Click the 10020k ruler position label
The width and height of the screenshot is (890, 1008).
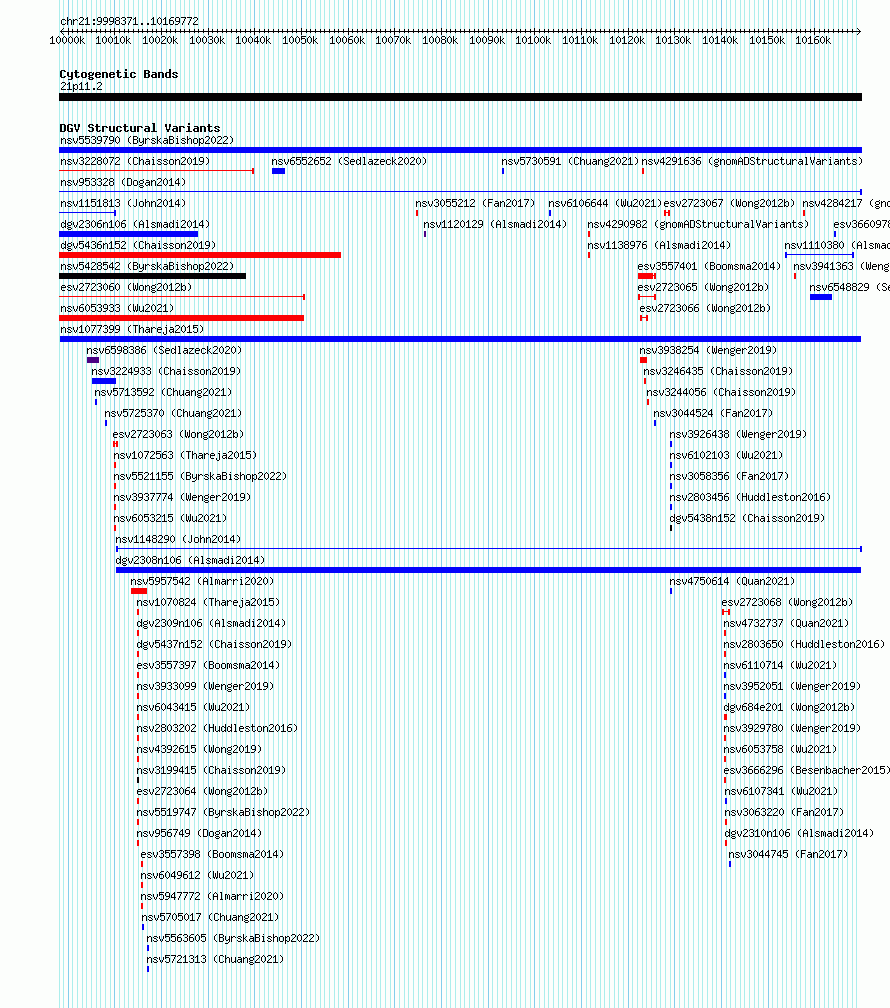[x=160, y=40]
